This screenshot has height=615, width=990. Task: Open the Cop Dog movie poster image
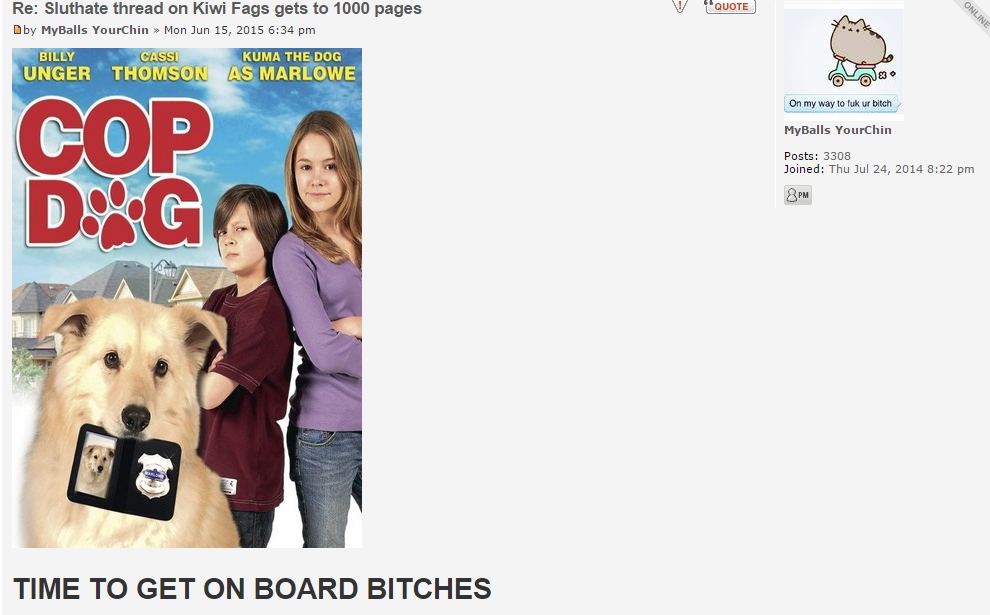(187, 298)
